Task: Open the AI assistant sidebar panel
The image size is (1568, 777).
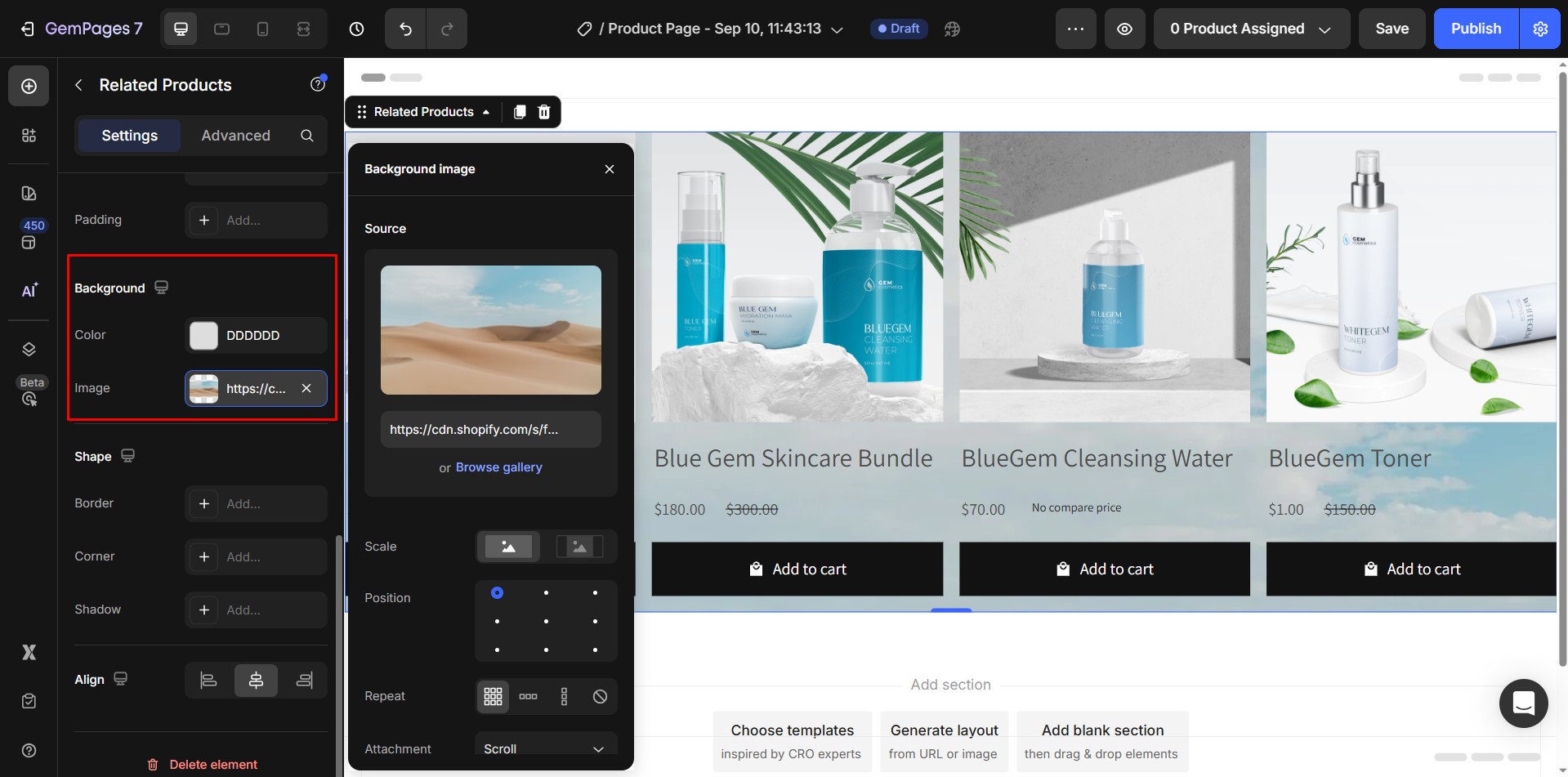Action: pos(29,290)
